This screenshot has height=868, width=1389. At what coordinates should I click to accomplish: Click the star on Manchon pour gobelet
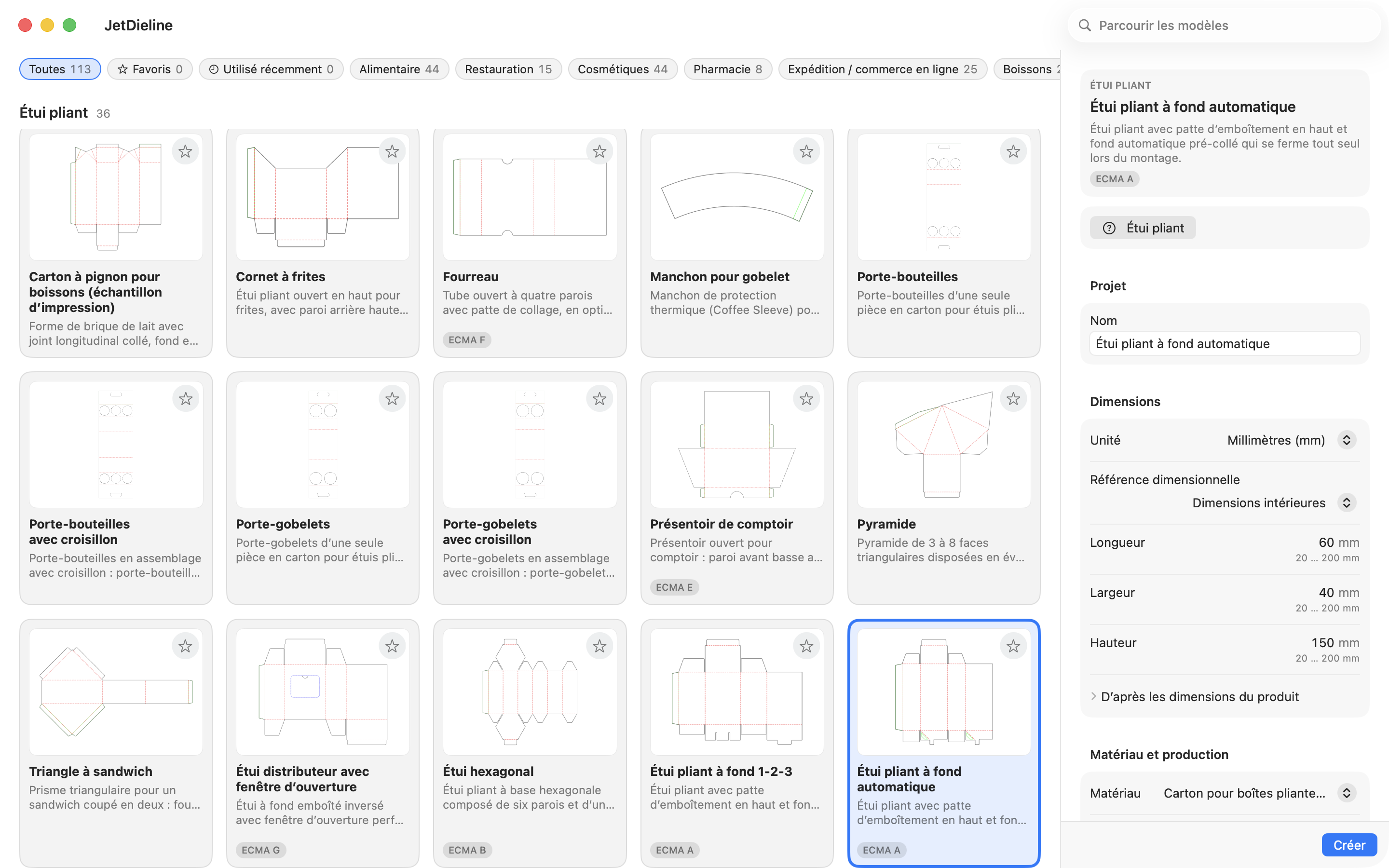pos(806,151)
